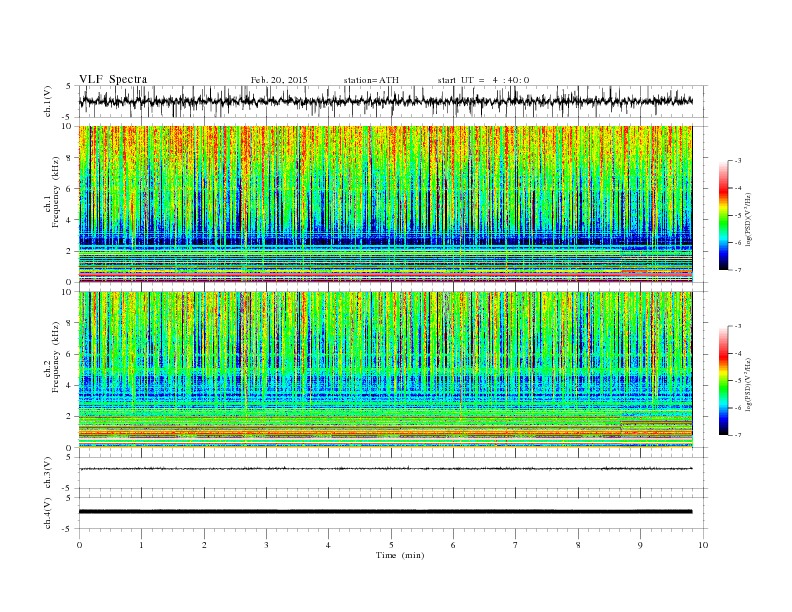Click the ch.3 voltage waveform trace
The height and width of the screenshot is (612, 792).
(x=385, y=469)
